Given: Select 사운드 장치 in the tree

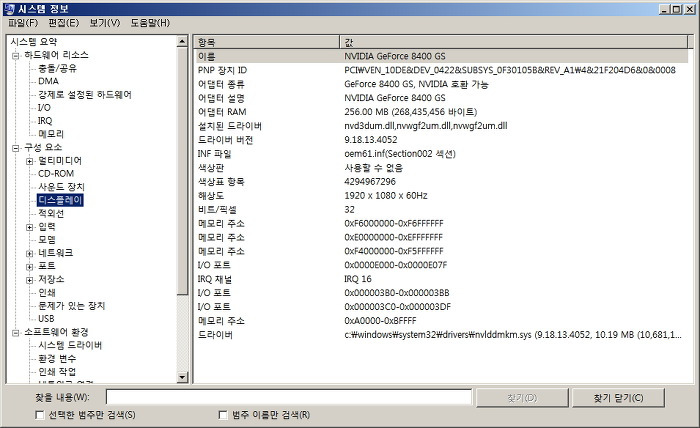Looking at the screenshot, I should click(61, 187).
